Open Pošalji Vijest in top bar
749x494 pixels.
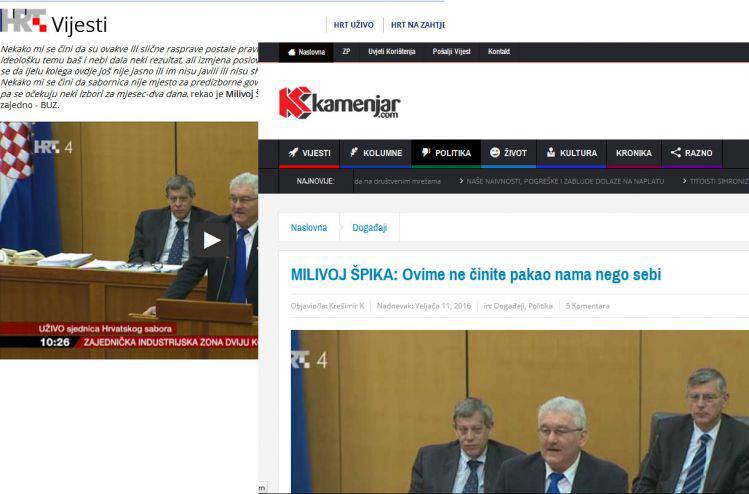point(451,52)
